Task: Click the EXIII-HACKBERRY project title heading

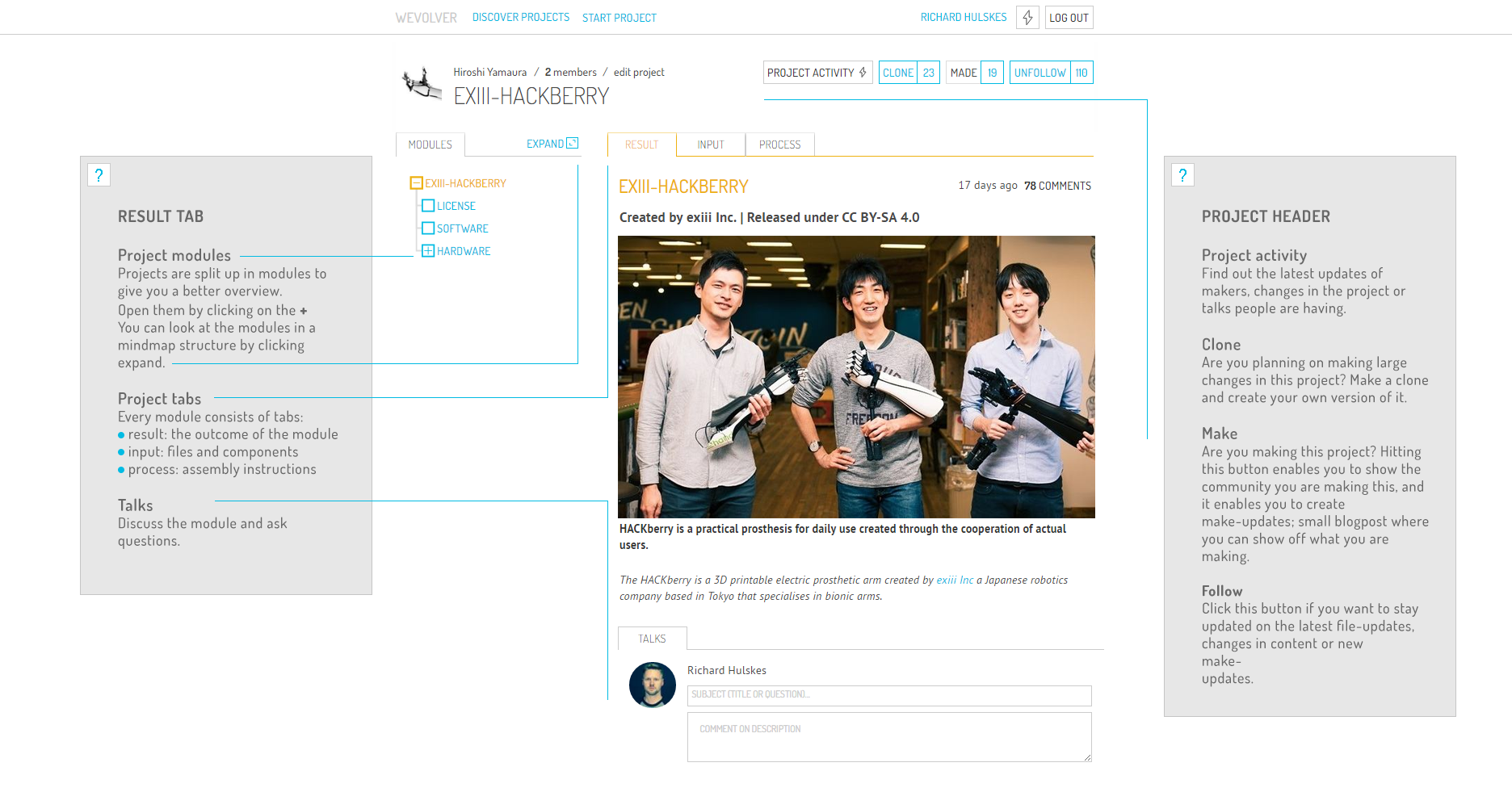Action: (531, 96)
